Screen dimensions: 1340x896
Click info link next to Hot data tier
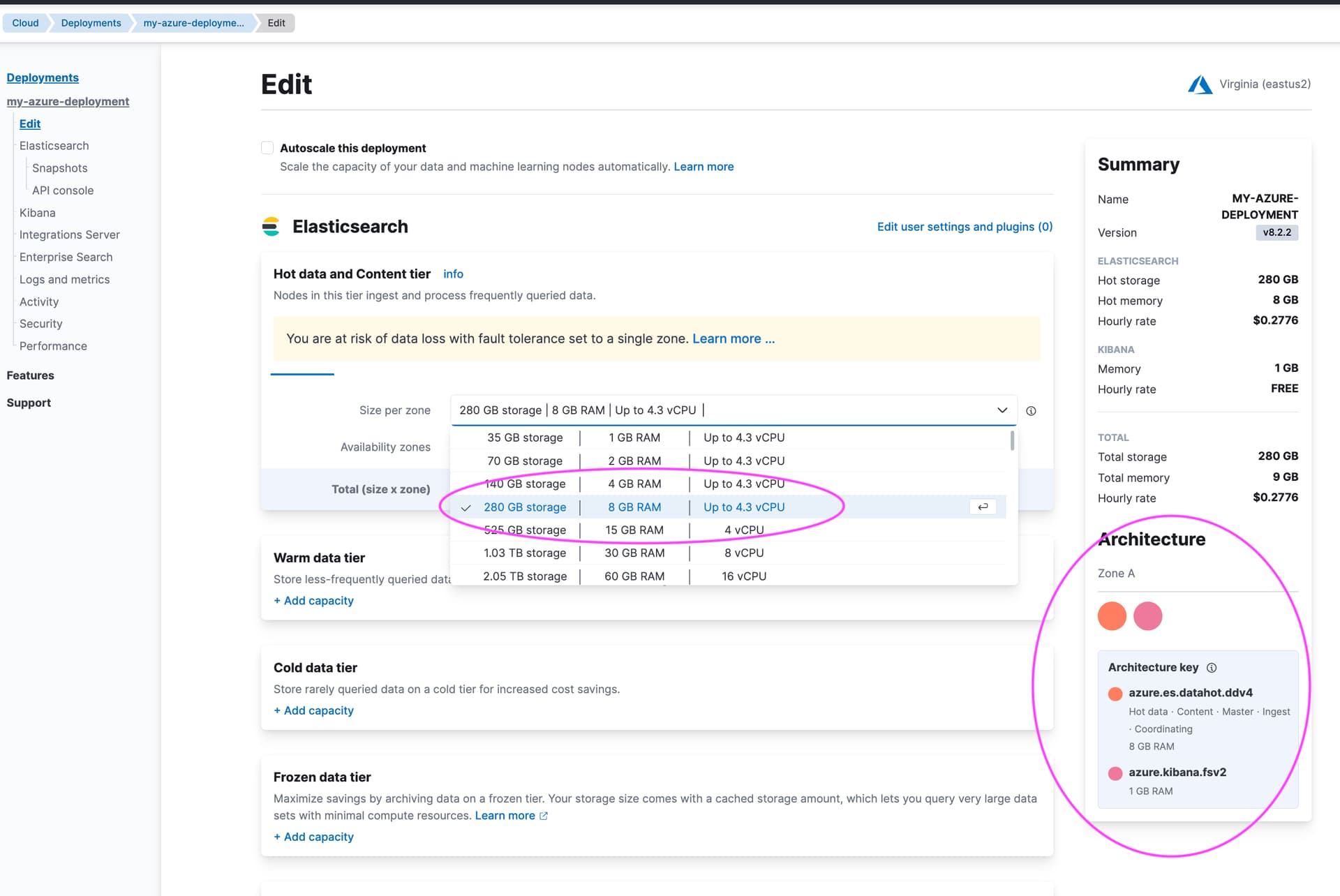click(453, 274)
